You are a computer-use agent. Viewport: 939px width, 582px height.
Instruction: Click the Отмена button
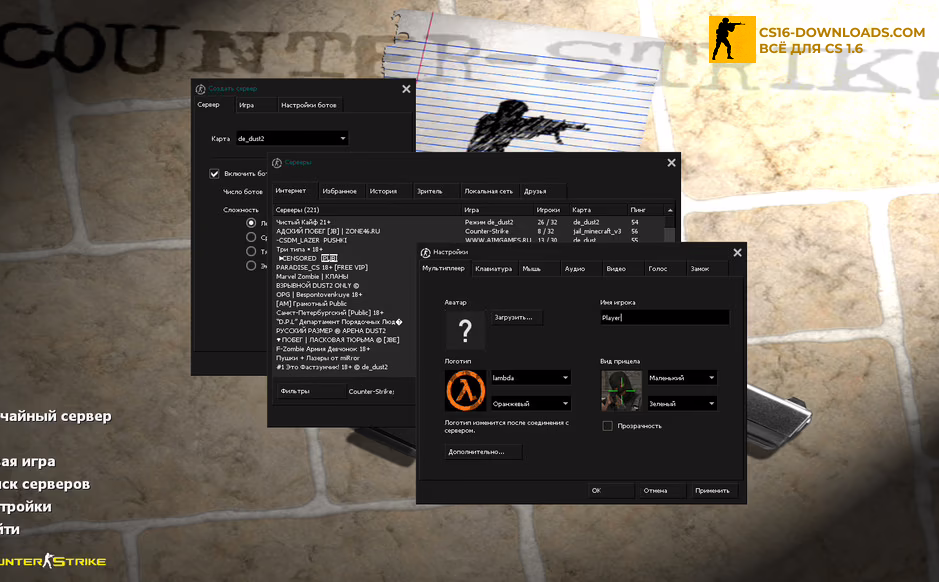tap(662, 490)
